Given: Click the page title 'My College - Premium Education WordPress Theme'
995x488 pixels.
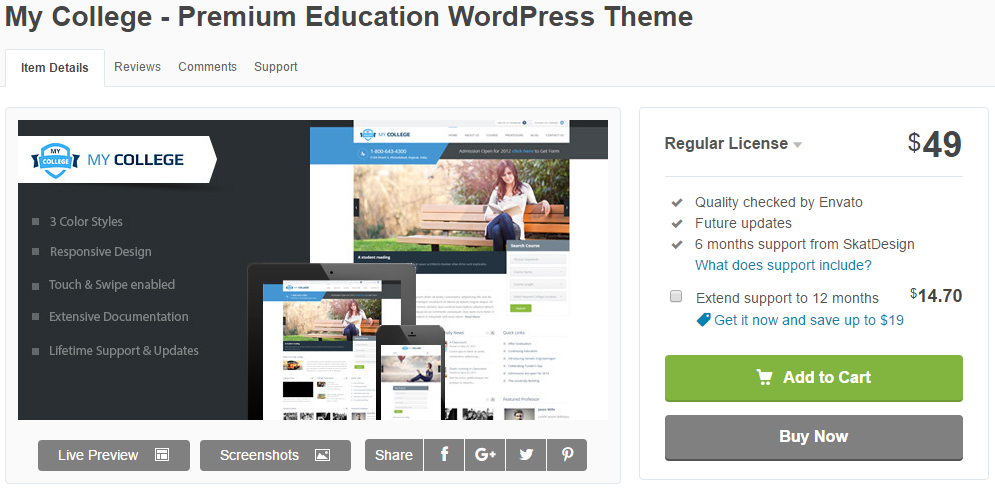Looking at the screenshot, I should [x=348, y=16].
